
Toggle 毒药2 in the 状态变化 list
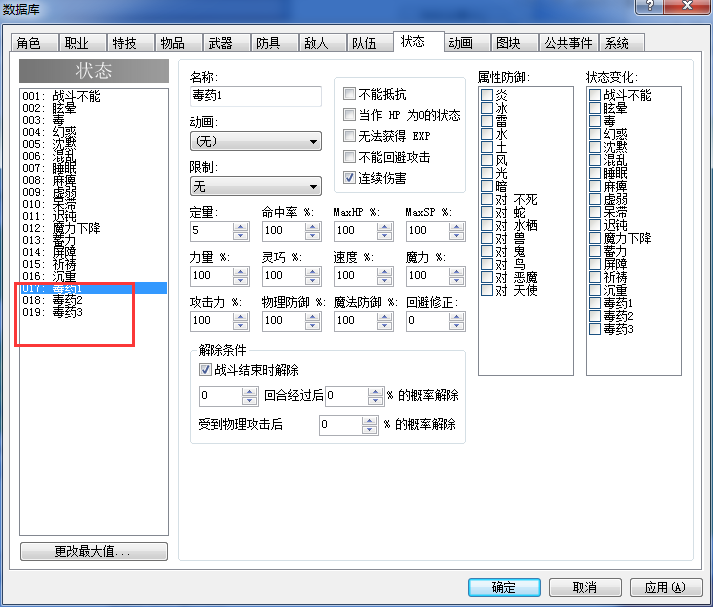pos(595,316)
